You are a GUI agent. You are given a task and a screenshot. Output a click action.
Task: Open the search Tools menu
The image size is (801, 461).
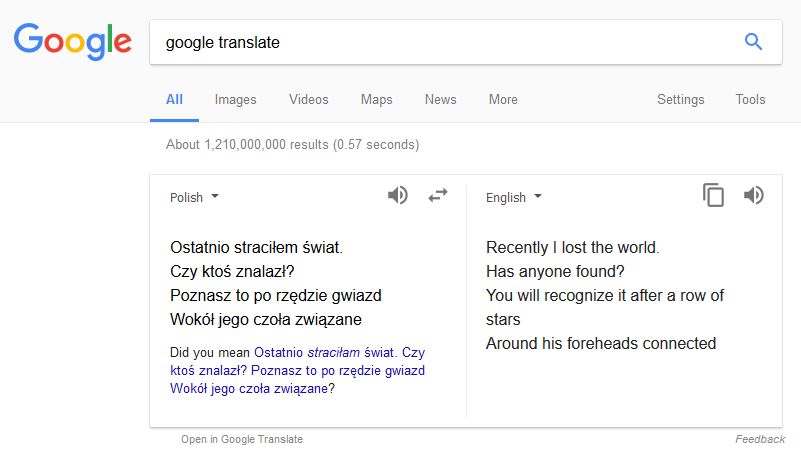tap(750, 99)
